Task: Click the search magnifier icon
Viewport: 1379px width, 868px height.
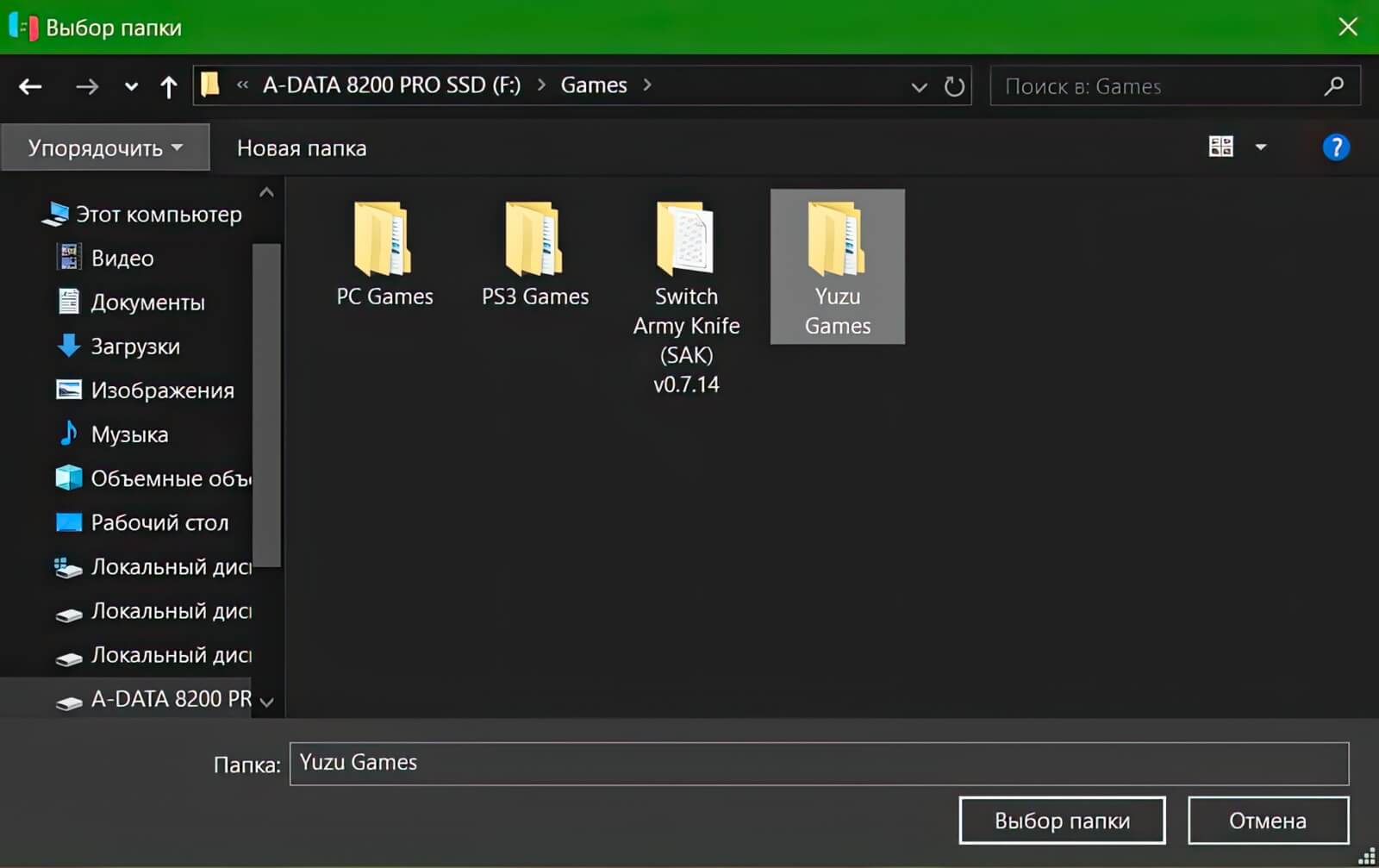Action: [1334, 86]
